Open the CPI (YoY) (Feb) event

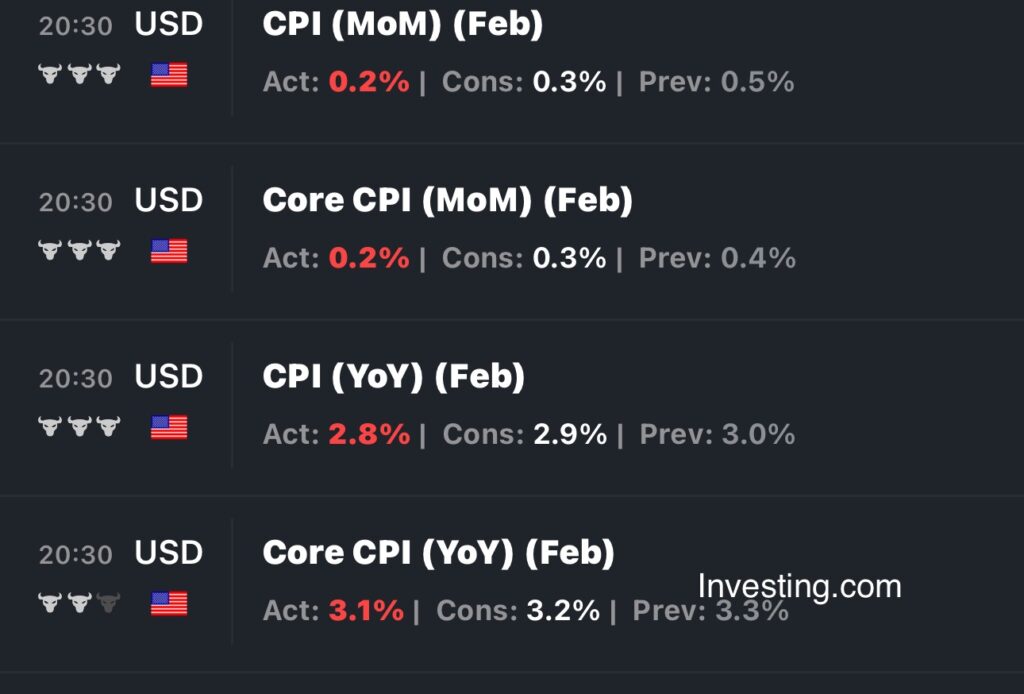393,377
